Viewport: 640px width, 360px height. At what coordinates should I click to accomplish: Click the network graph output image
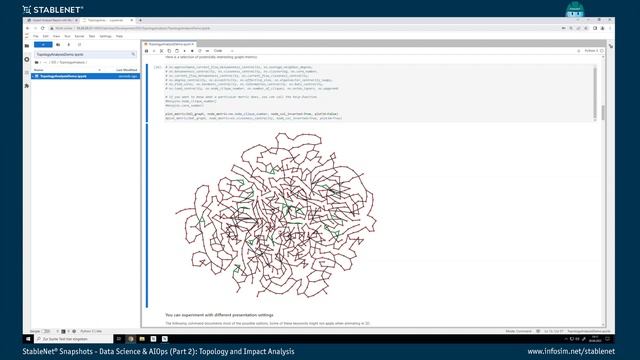tap(276, 215)
